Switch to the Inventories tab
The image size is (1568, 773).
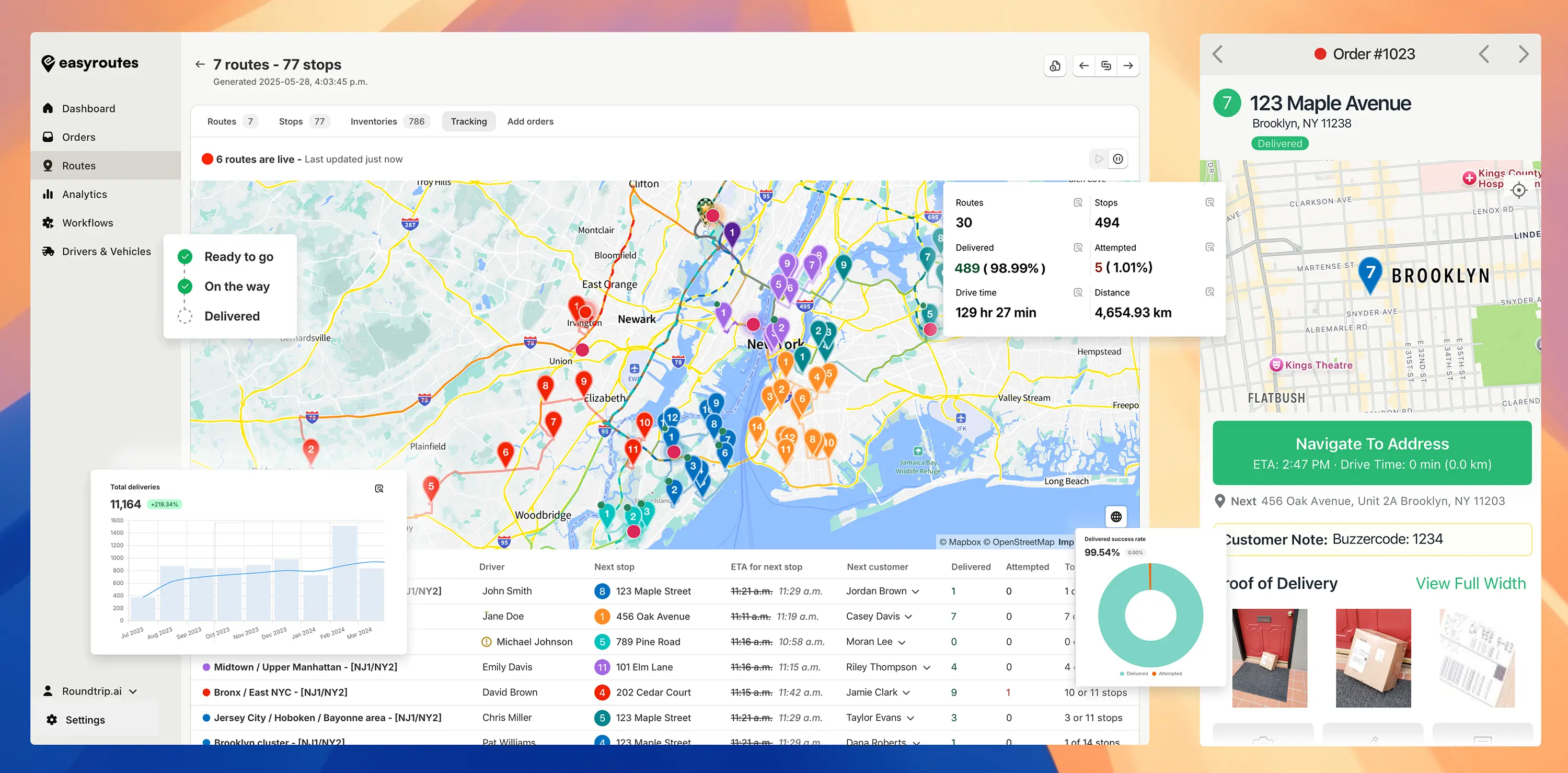click(373, 121)
